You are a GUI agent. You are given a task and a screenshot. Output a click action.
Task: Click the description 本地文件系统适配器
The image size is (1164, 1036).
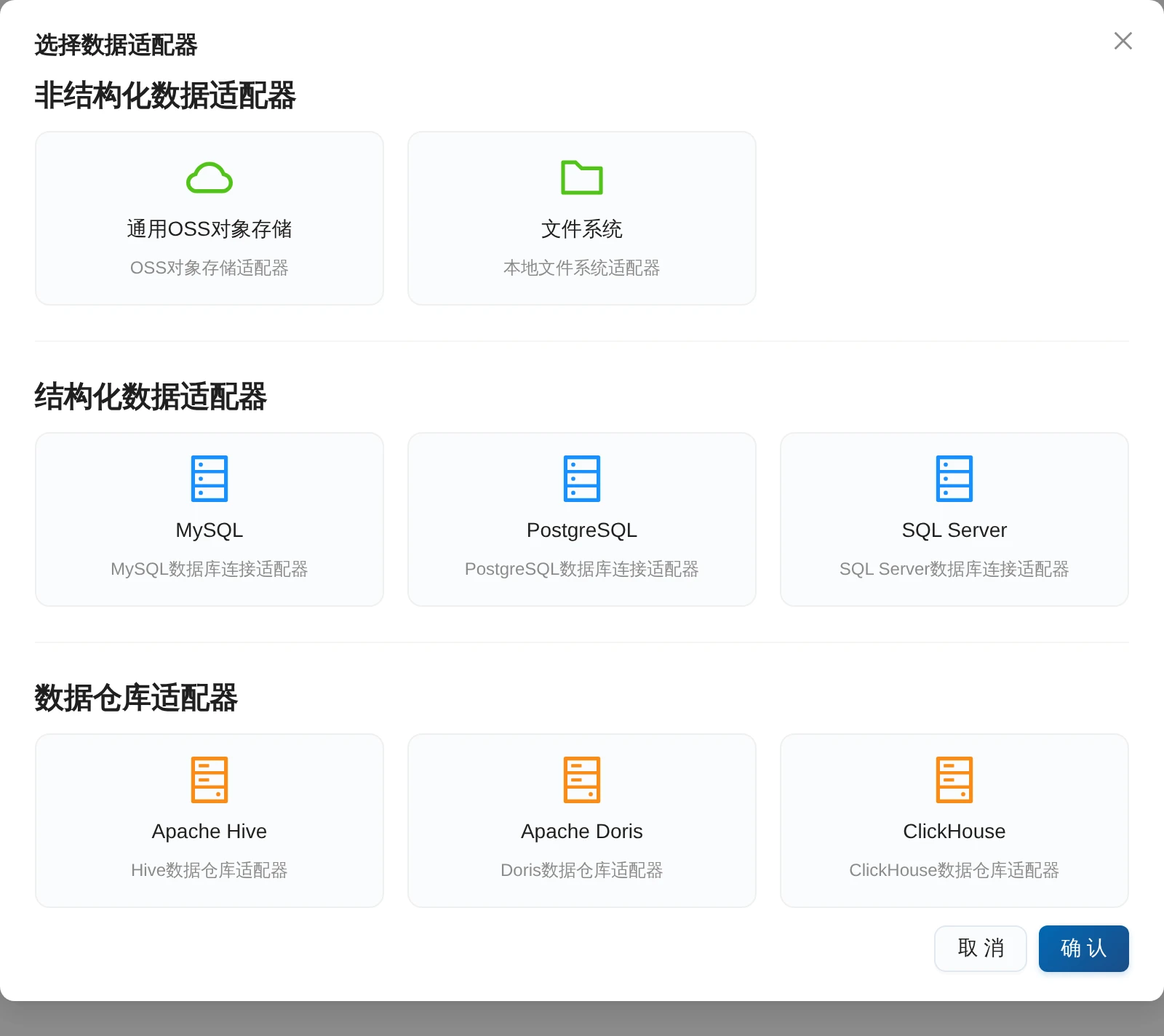click(x=582, y=268)
